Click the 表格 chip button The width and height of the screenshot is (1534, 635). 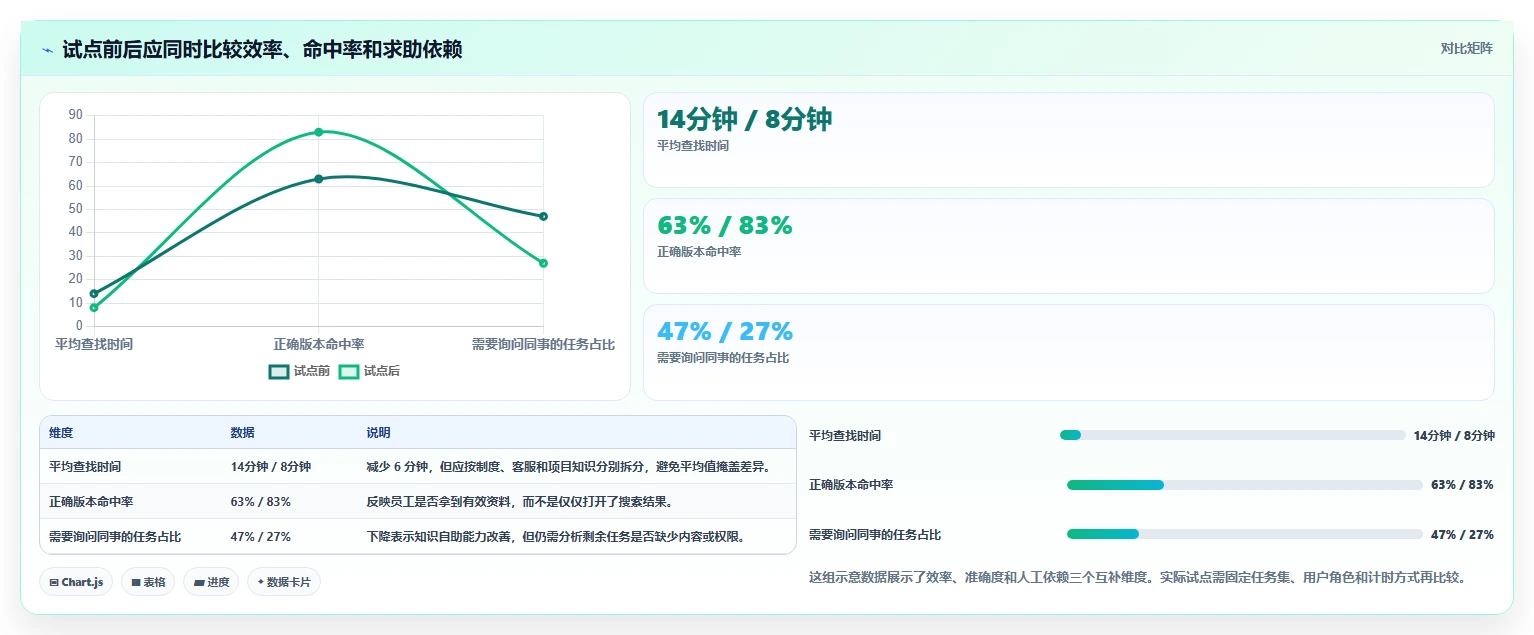pos(148,582)
